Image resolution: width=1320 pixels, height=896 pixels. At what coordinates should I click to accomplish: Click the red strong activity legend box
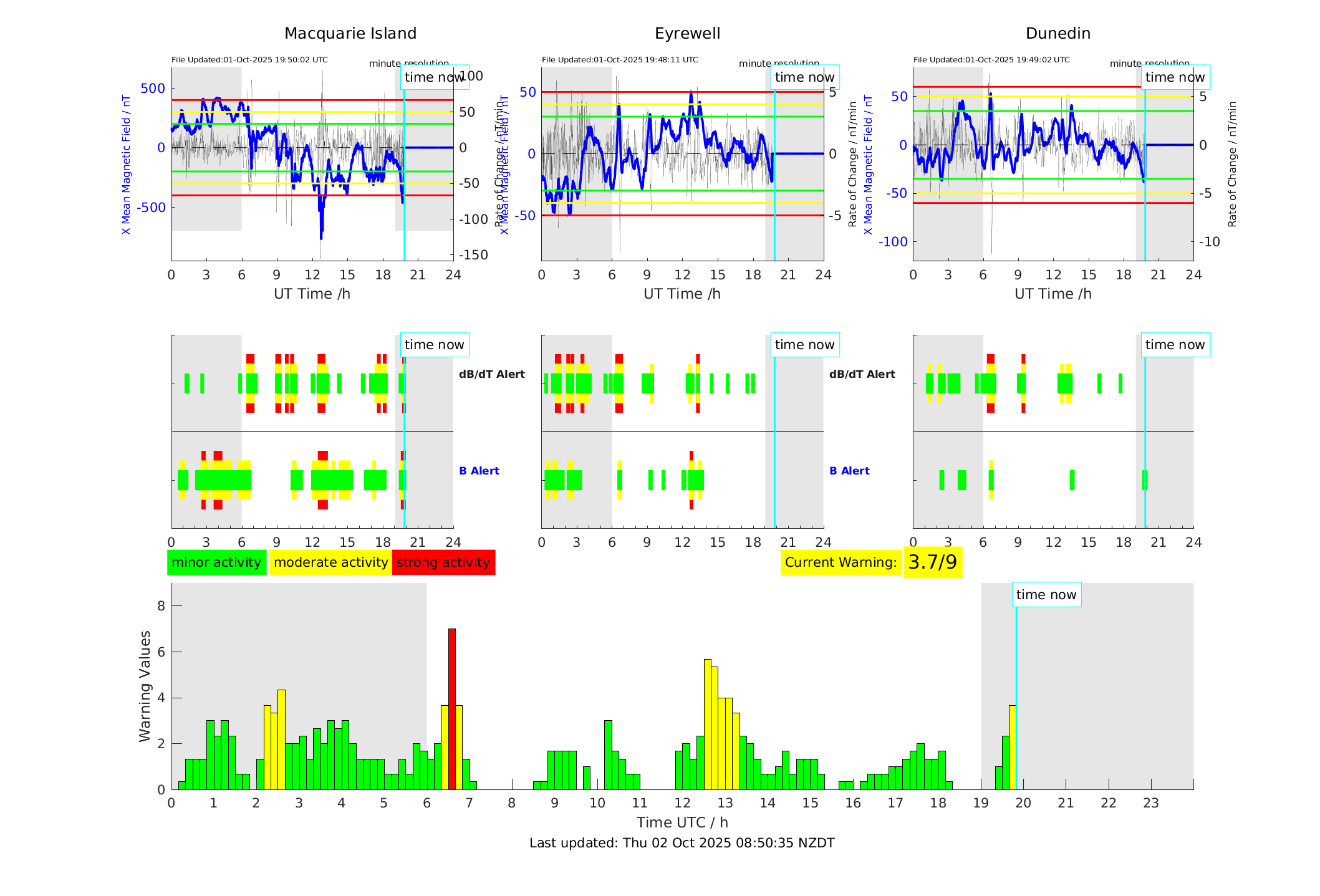pos(443,562)
